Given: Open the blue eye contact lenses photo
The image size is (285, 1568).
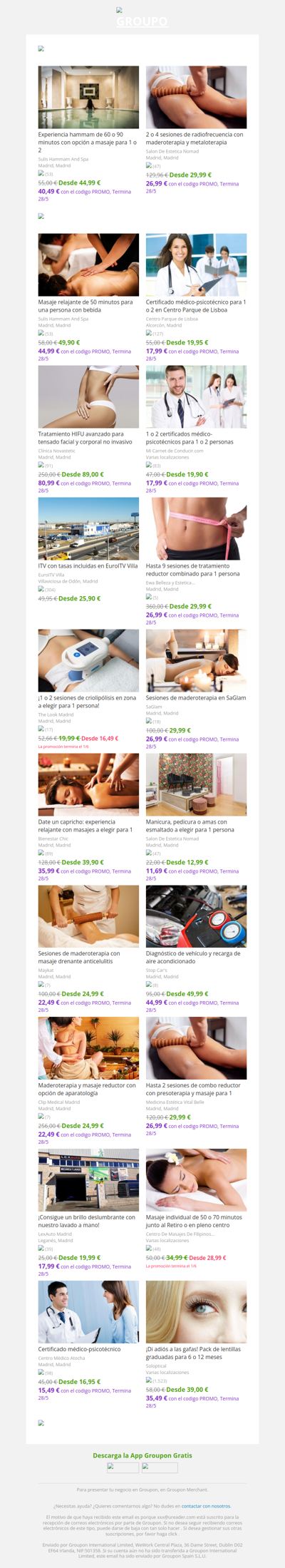Looking at the screenshot, I should [197, 1312].
